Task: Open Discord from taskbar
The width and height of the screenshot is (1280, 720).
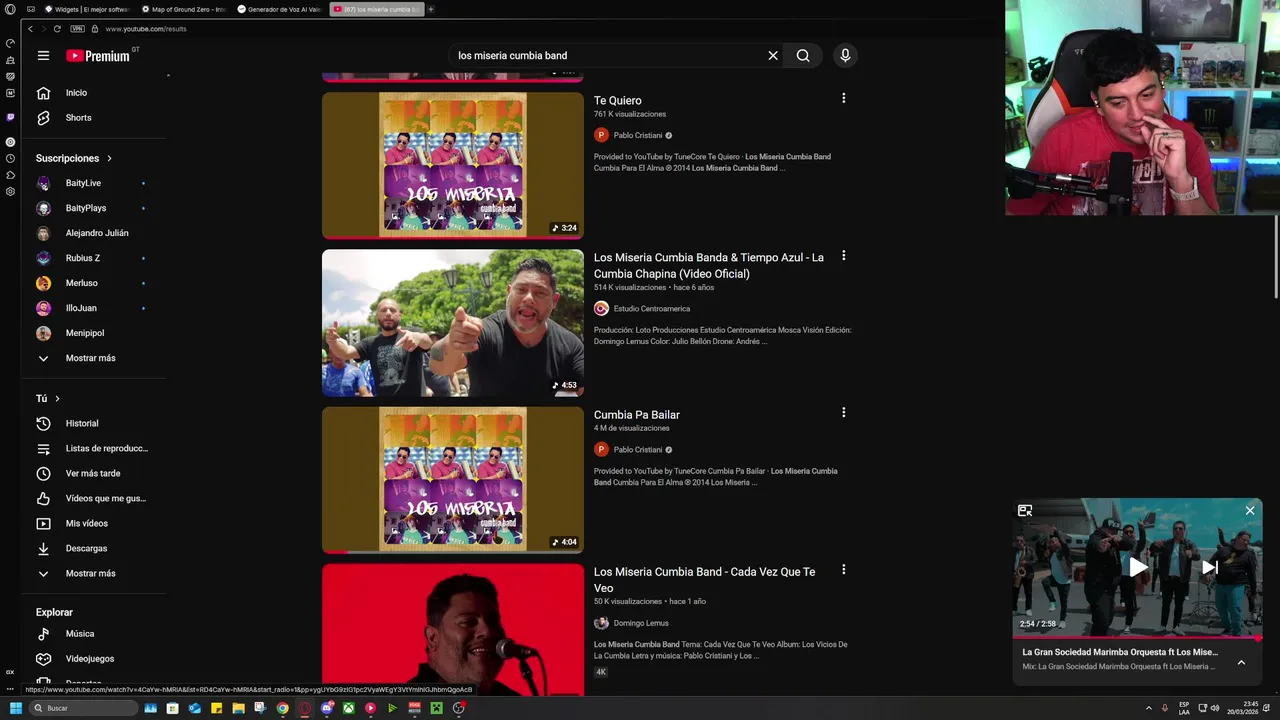Action: tap(327, 708)
